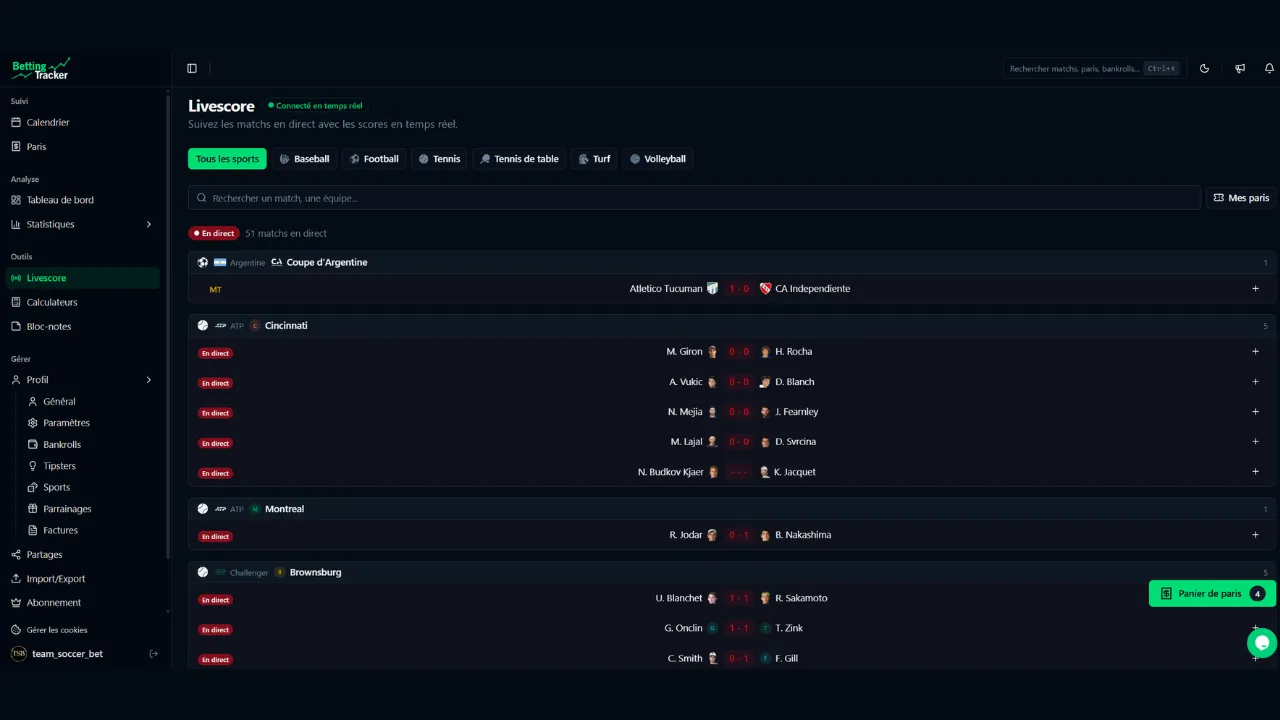
Task: Click the global search box in the header
Action: 1095,68
